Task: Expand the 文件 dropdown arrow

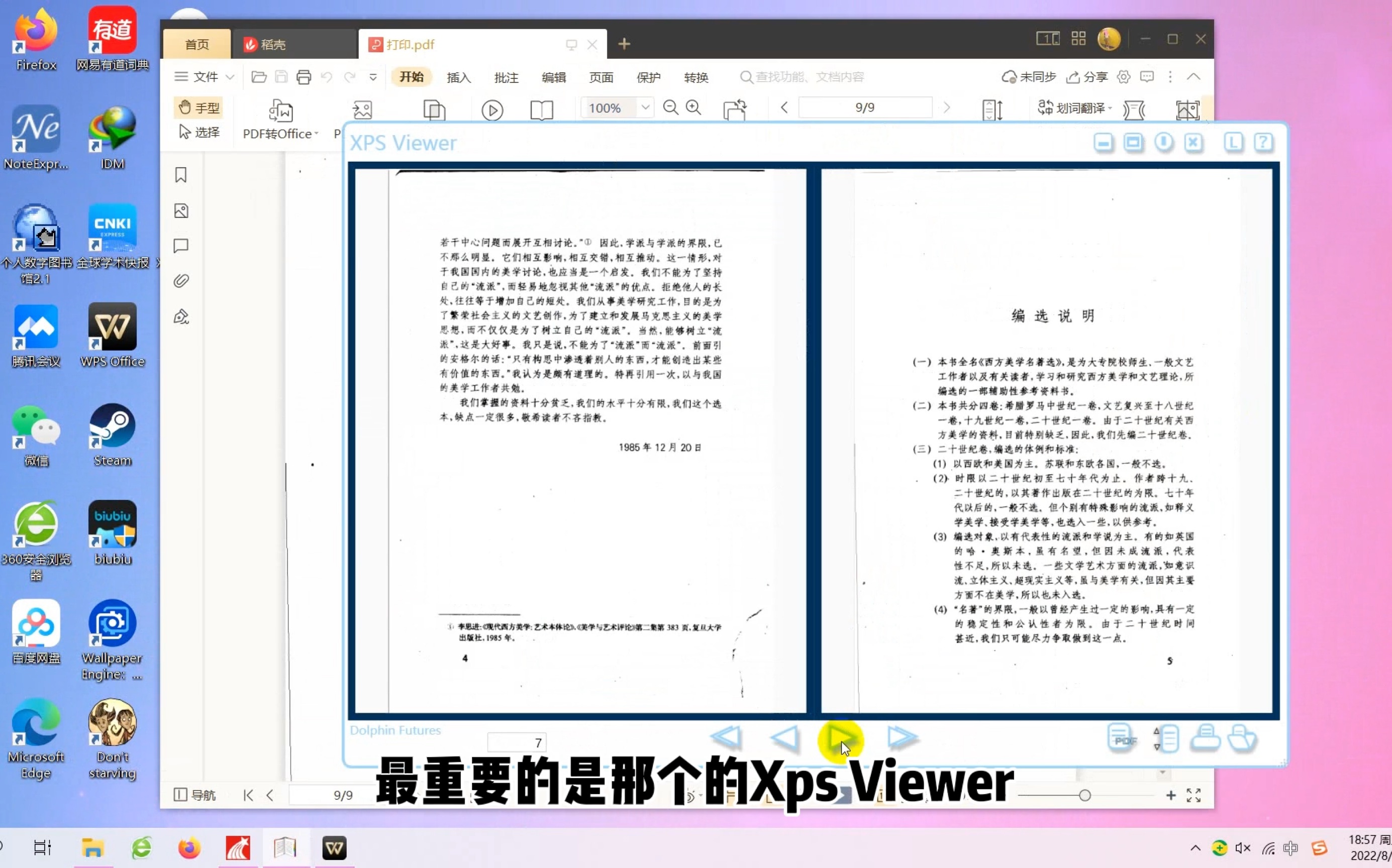Action: [230, 76]
